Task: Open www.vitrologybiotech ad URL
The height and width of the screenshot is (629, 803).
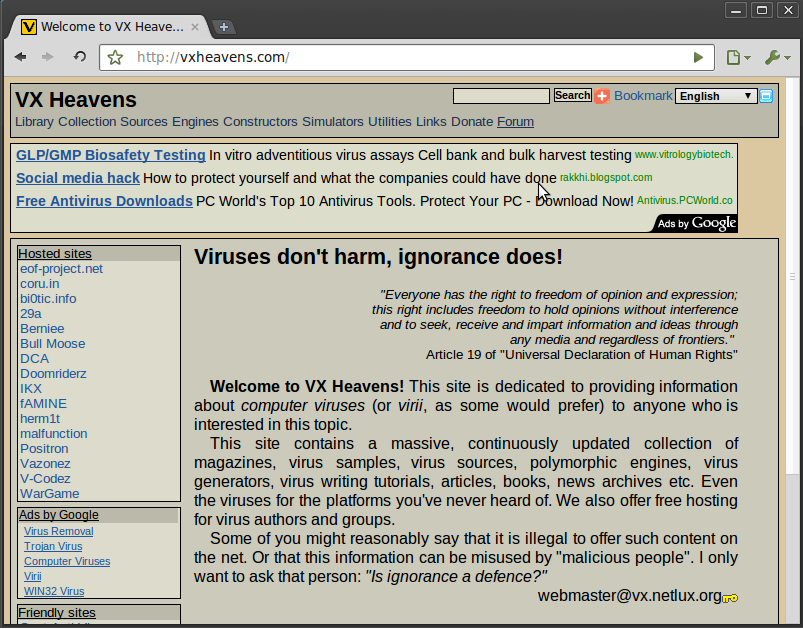Action: tap(684, 155)
